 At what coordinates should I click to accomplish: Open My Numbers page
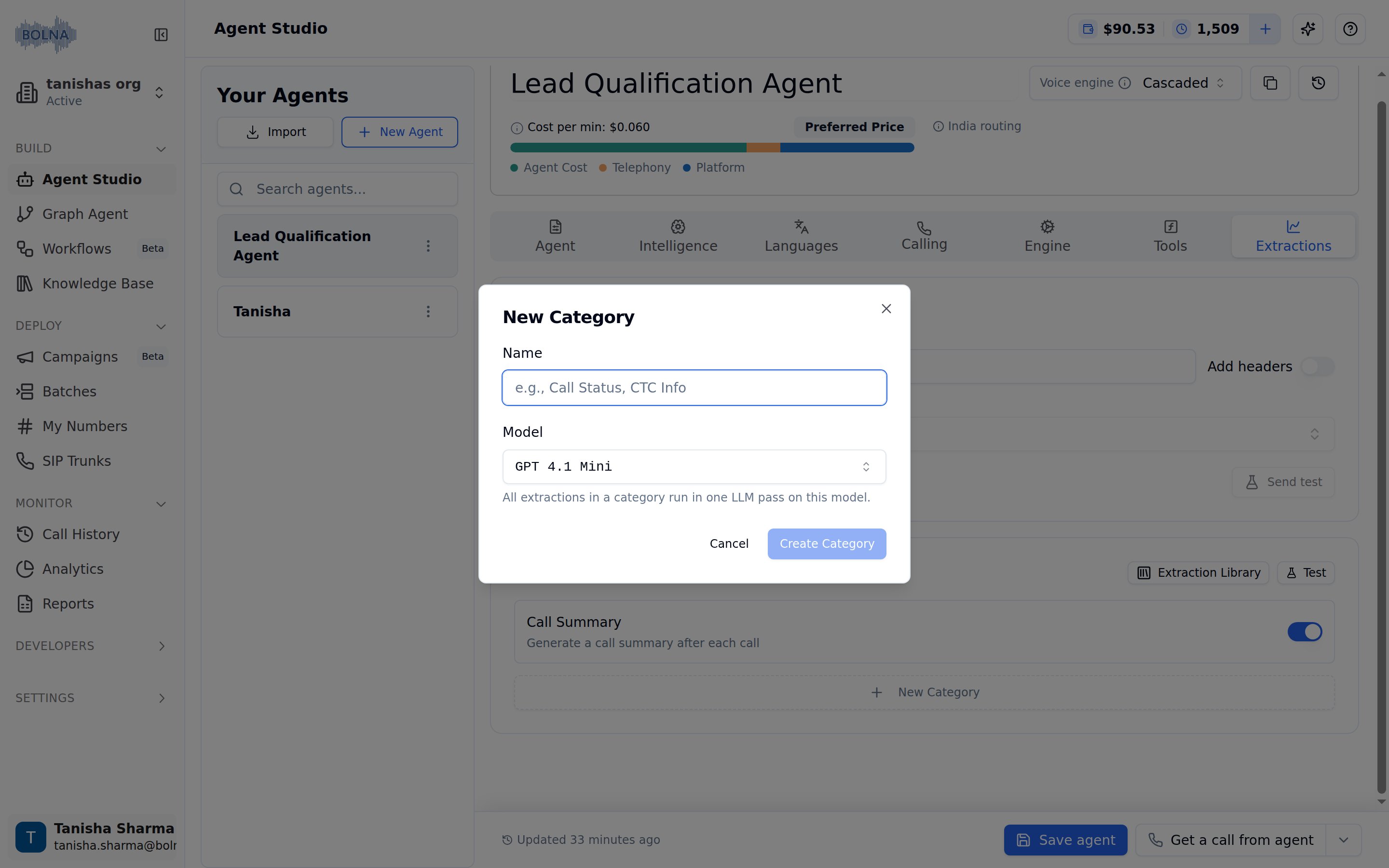coord(92,426)
